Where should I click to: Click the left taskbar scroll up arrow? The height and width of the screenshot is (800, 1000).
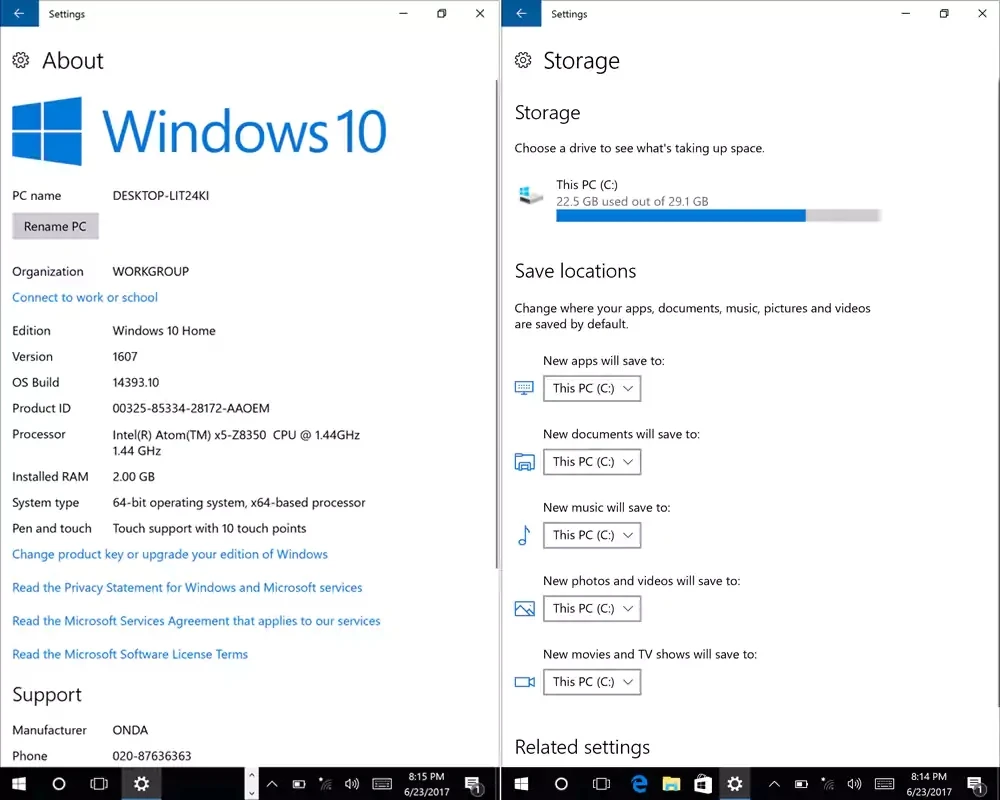(x=252, y=775)
